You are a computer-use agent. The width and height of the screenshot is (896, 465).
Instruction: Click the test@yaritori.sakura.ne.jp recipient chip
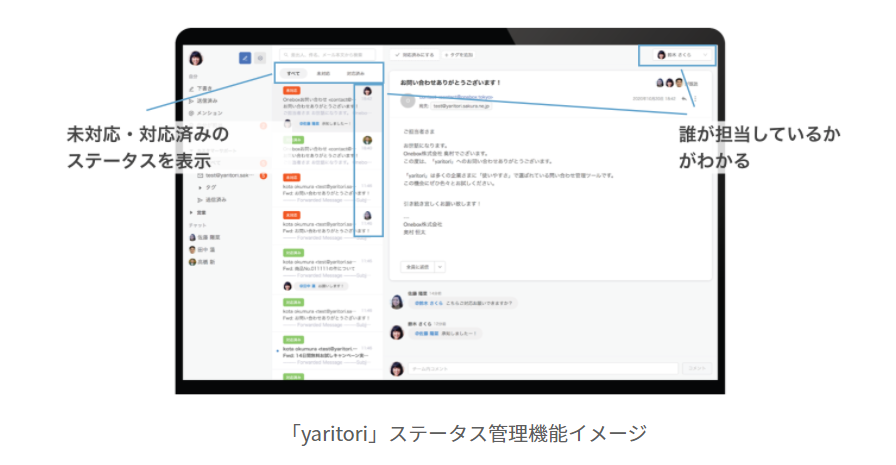(x=461, y=106)
